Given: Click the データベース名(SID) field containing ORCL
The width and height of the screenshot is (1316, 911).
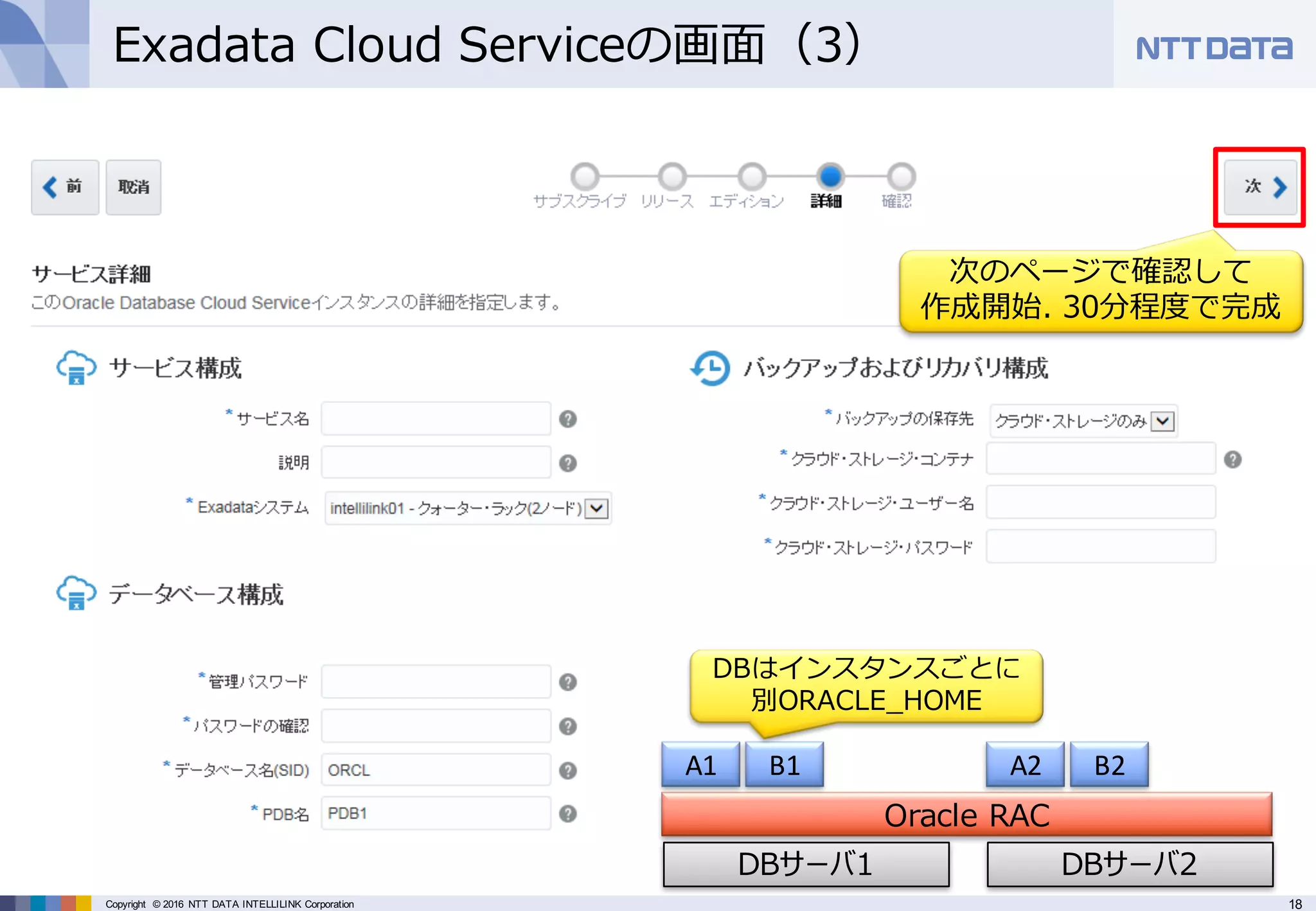Looking at the screenshot, I should click(x=436, y=770).
